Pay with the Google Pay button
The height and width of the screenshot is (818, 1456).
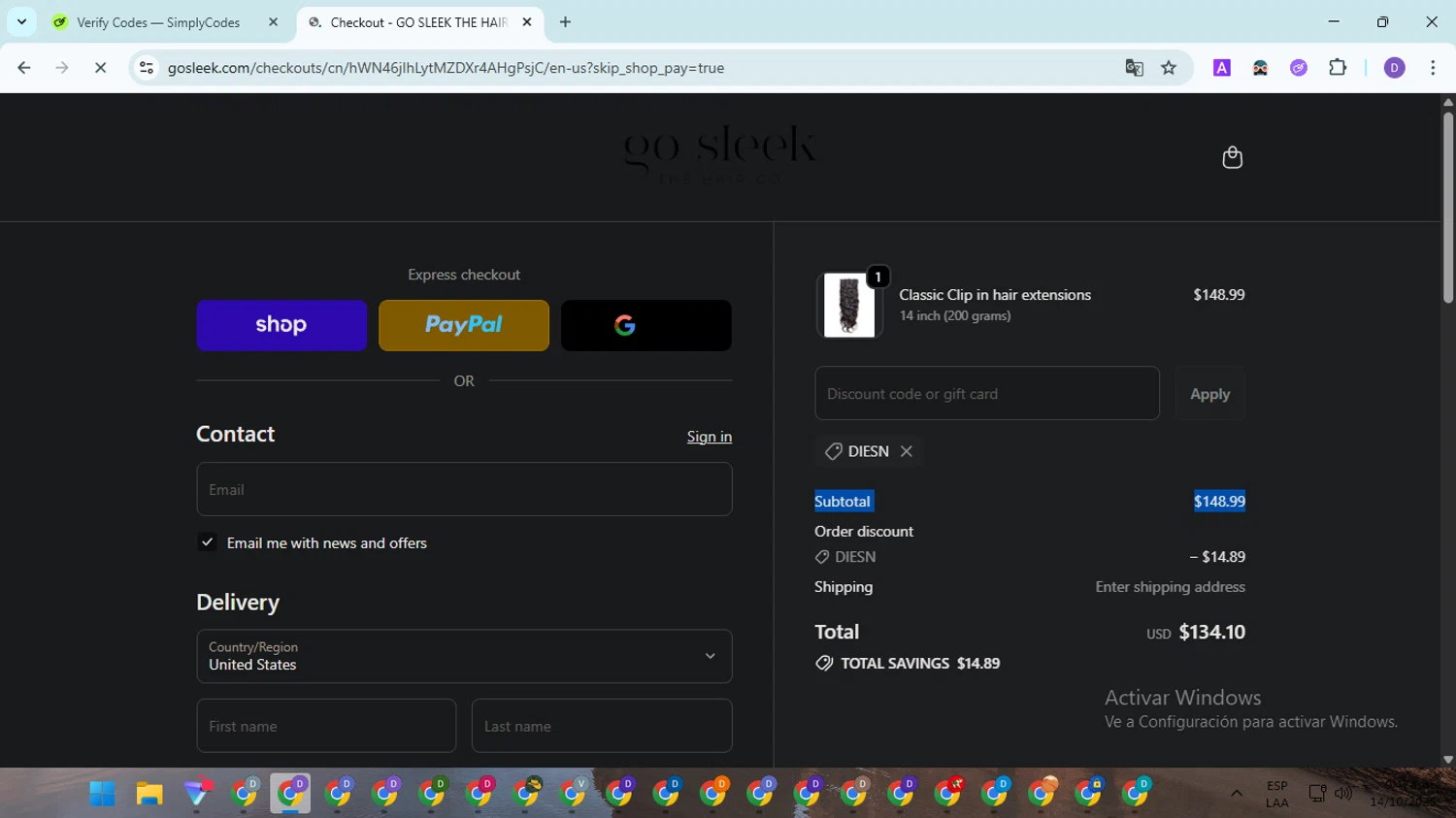[646, 325]
